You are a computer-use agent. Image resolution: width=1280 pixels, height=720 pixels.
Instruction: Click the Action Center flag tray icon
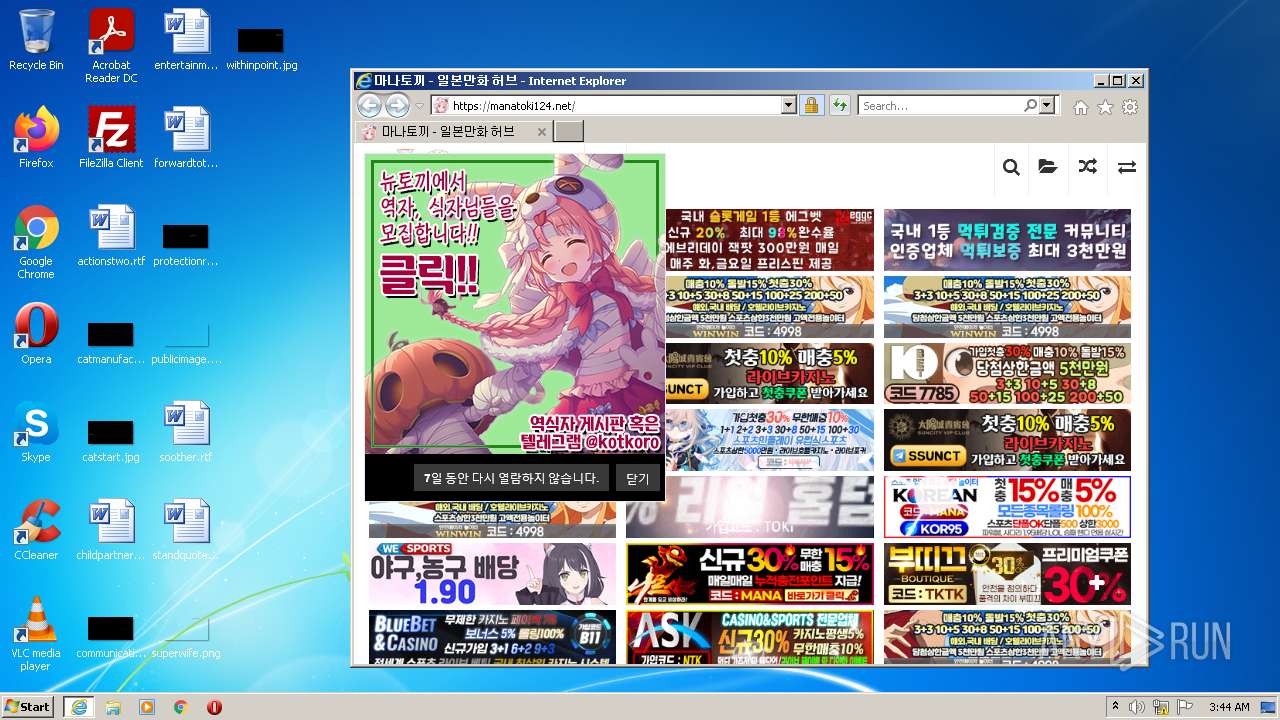click(1185, 707)
